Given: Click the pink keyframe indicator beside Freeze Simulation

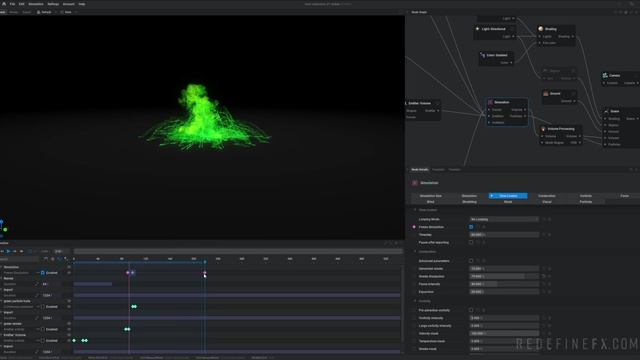Looking at the screenshot, I should 414,227.
